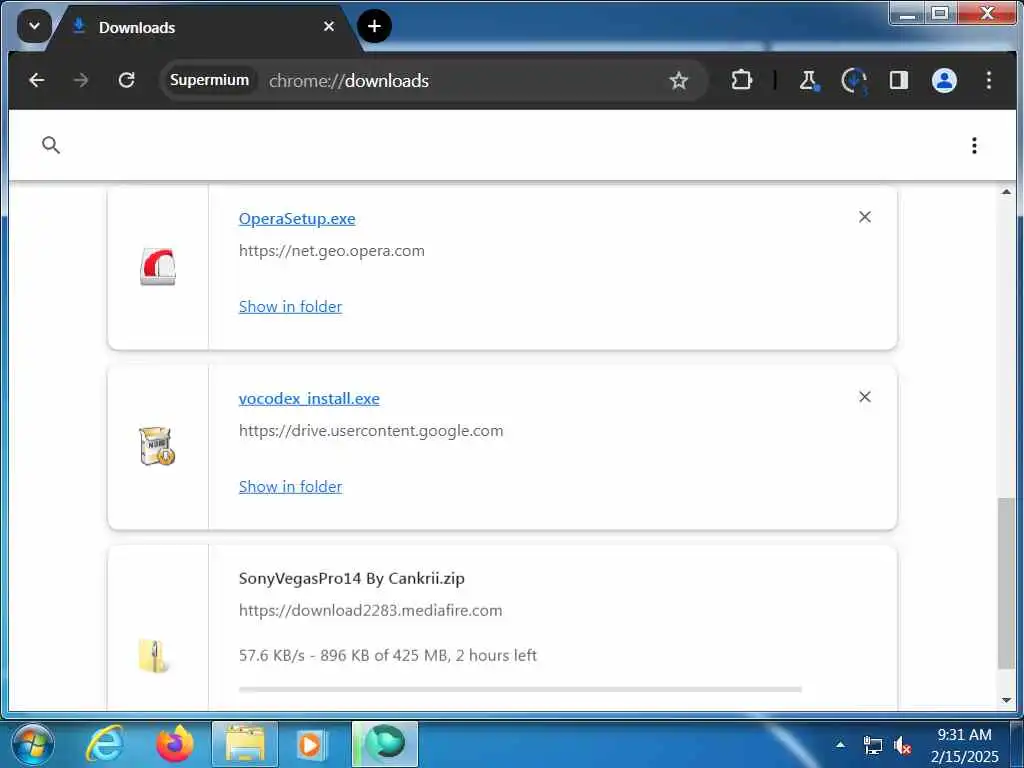
Task: Open the Extensions puzzle icon
Action: click(x=741, y=80)
